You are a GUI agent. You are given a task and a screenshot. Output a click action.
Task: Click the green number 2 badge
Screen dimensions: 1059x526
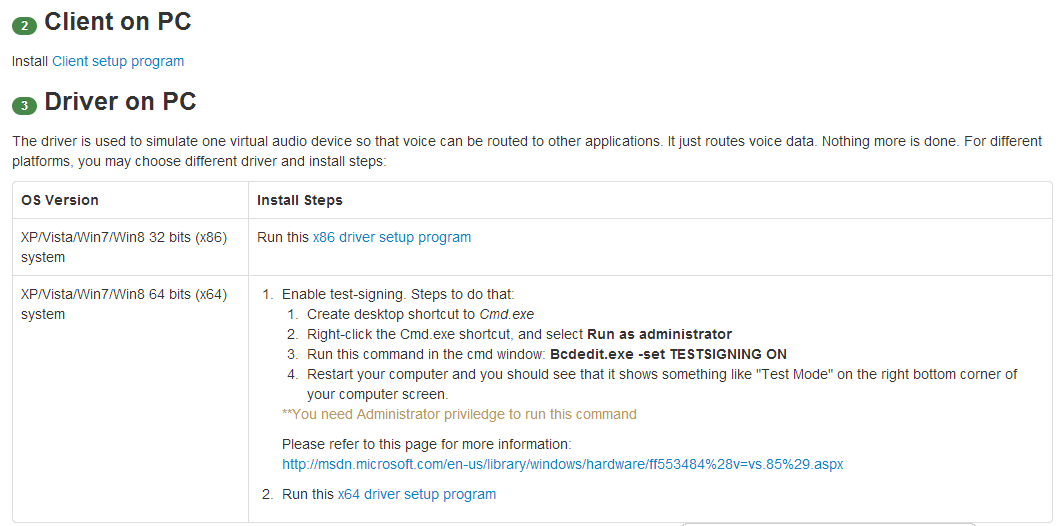pyautogui.click(x=24, y=26)
